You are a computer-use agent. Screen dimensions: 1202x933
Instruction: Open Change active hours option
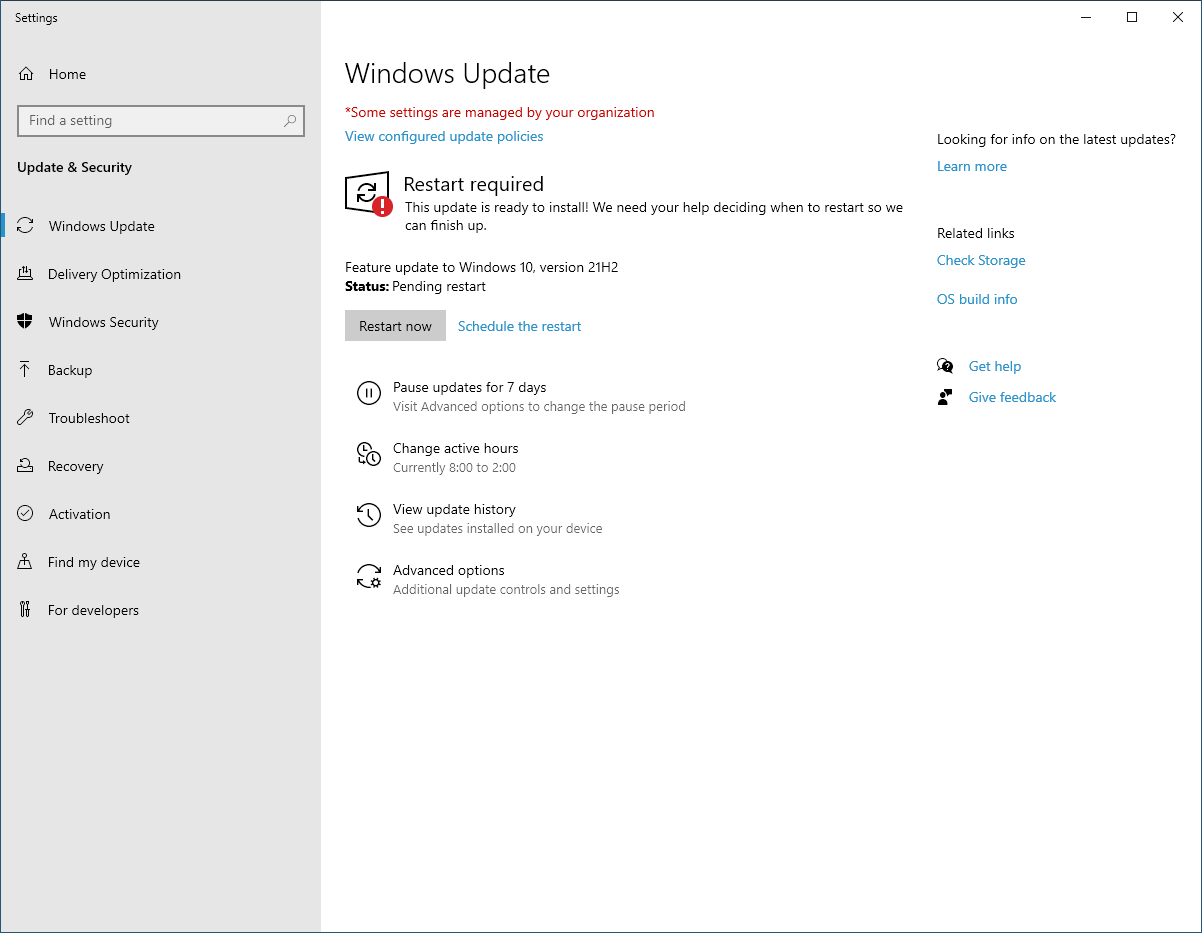click(438, 457)
